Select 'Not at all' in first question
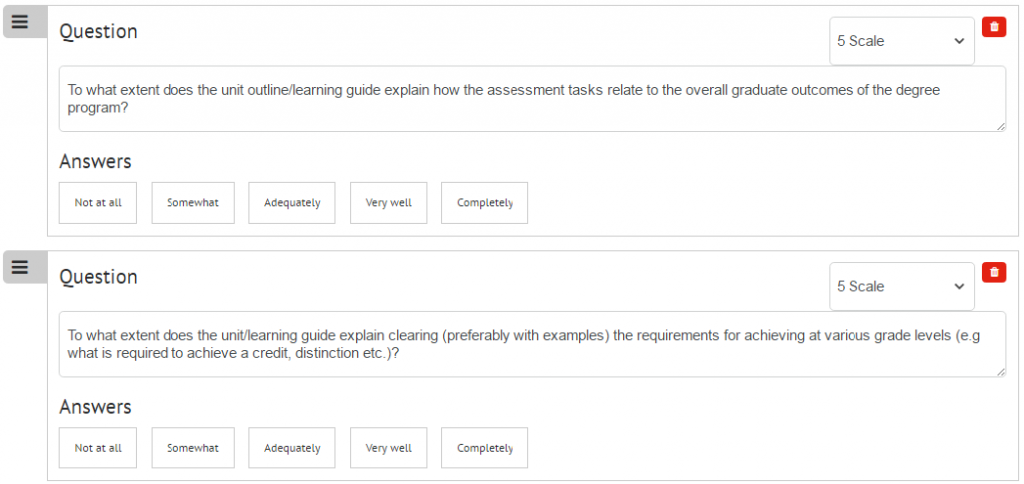 [98, 203]
